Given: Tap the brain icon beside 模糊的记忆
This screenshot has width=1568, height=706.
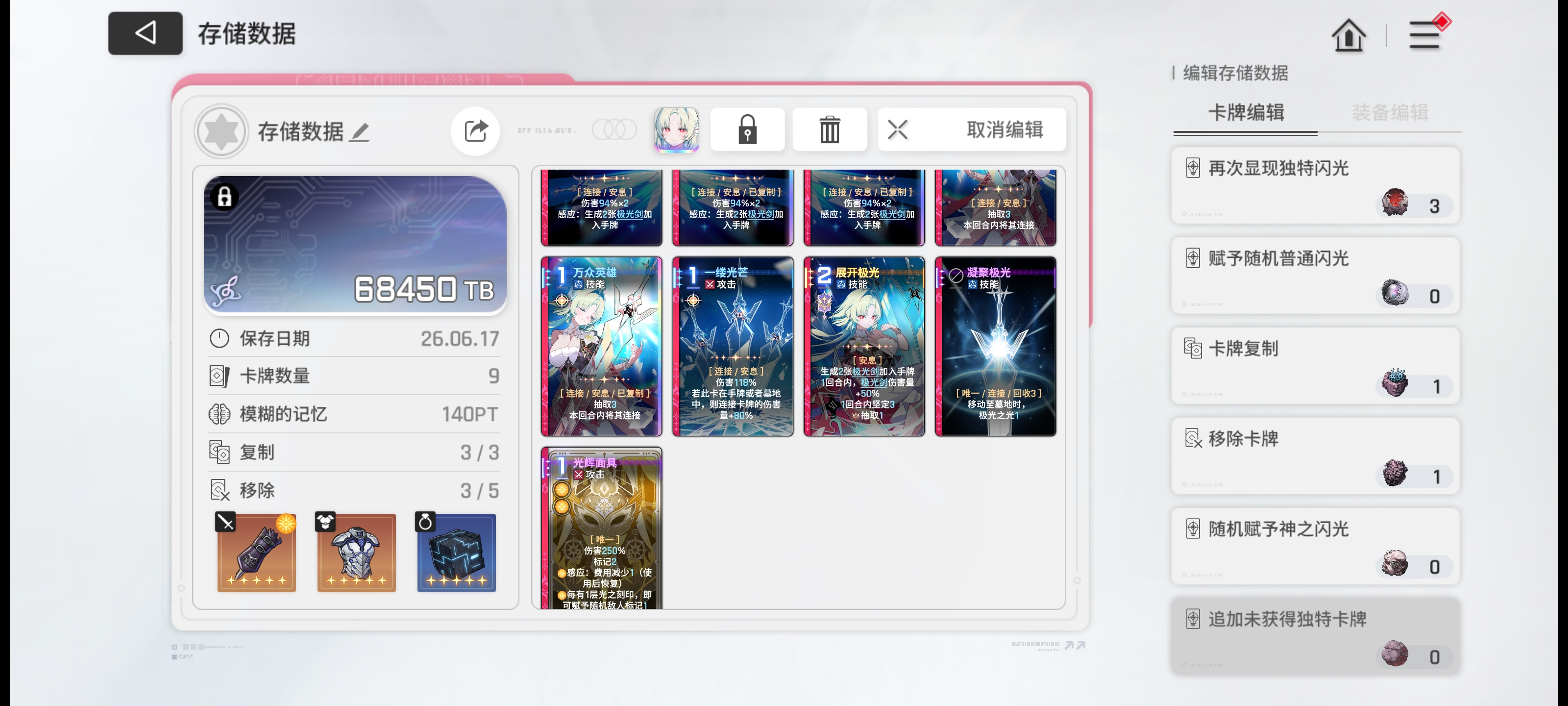Looking at the screenshot, I should [x=219, y=414].
